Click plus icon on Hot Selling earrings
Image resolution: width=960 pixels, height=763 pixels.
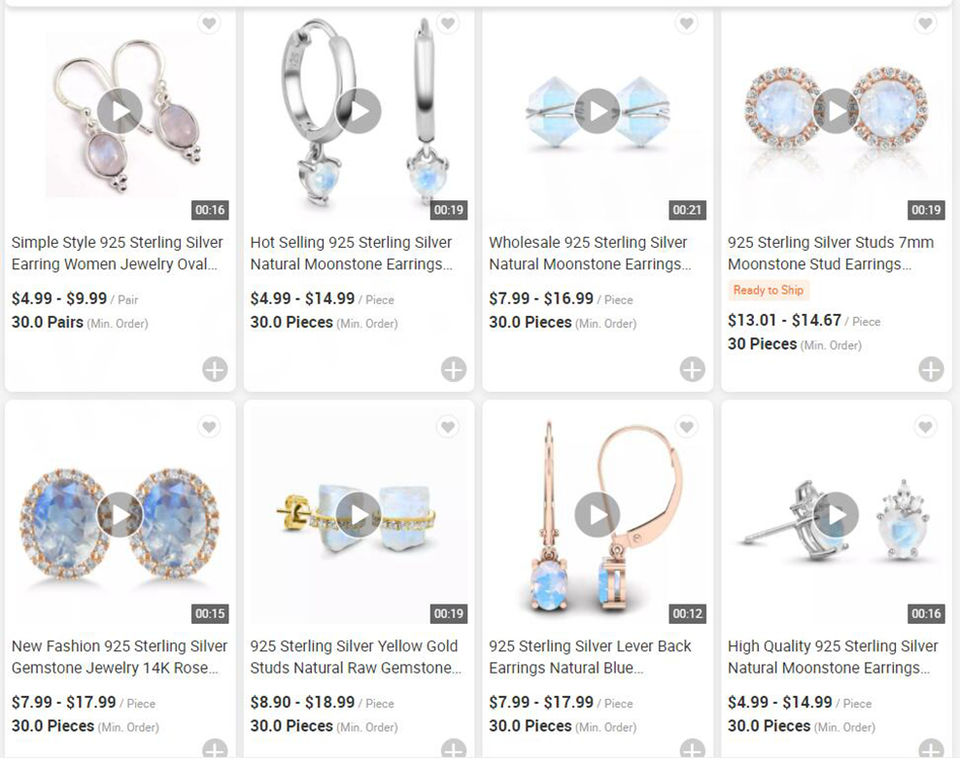pyautogui.click(x=454, y=369)
